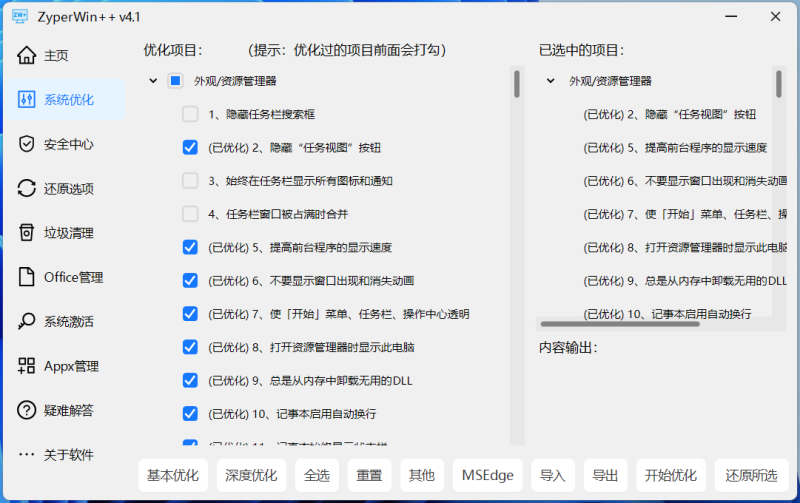Click the grid icon for Appx管理
This screenshot has width=800, height=503.
(x=27, y=366)
